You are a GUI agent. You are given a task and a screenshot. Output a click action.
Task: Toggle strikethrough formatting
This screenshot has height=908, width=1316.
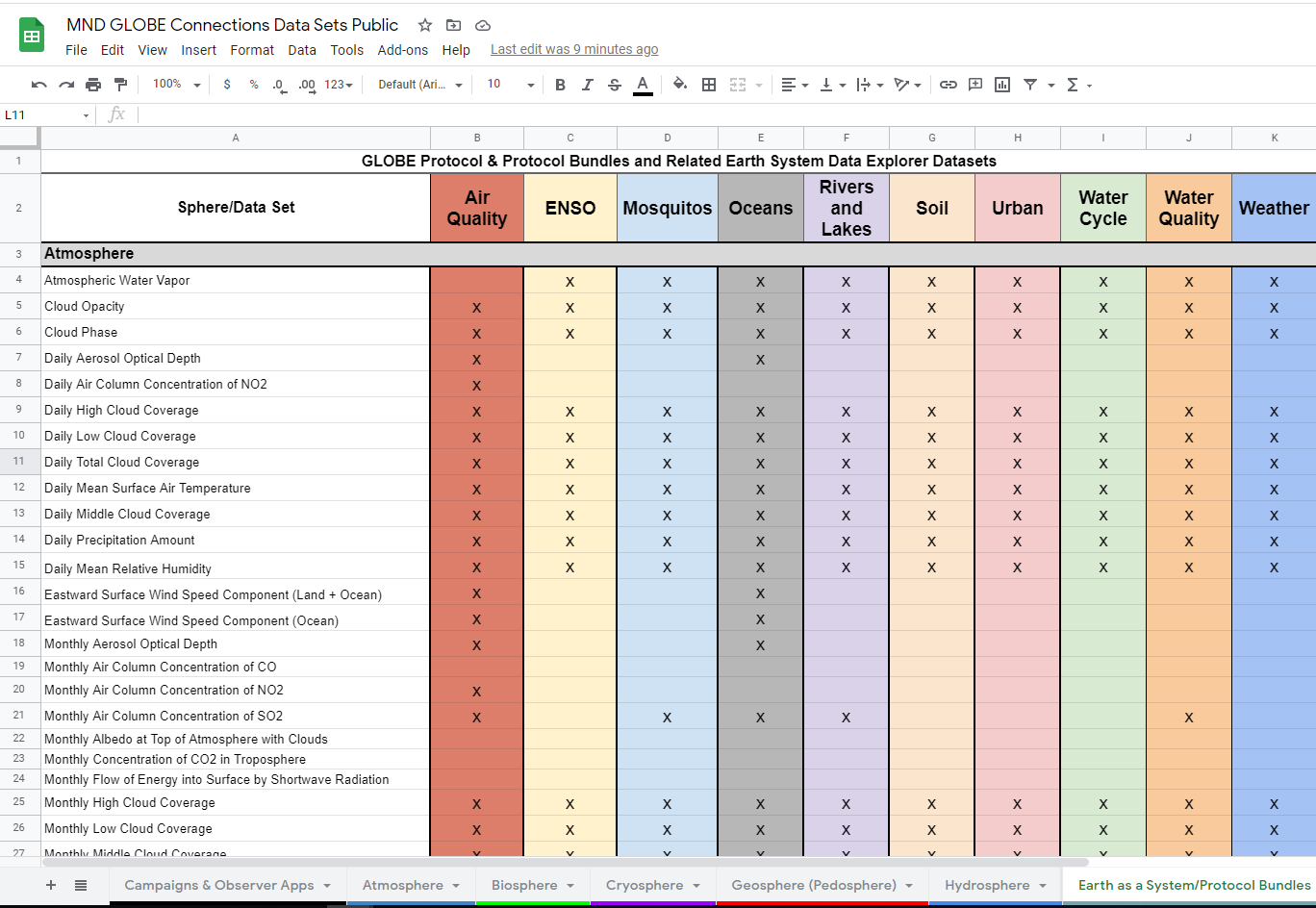tap(615, 85)
